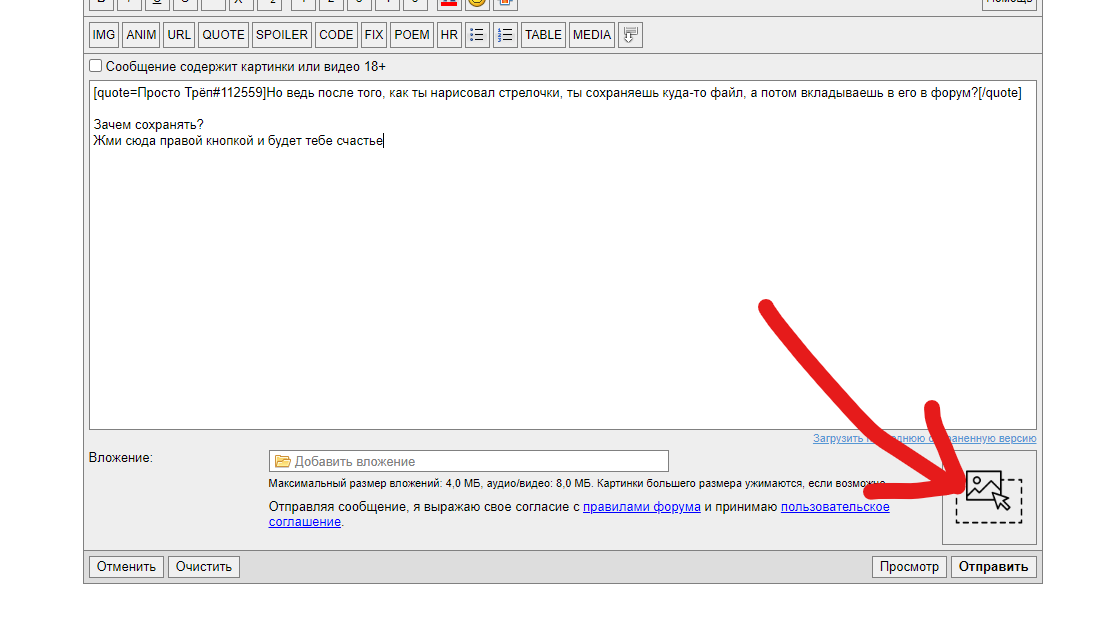Add a QUOTE tag

[x=223, y=34]
